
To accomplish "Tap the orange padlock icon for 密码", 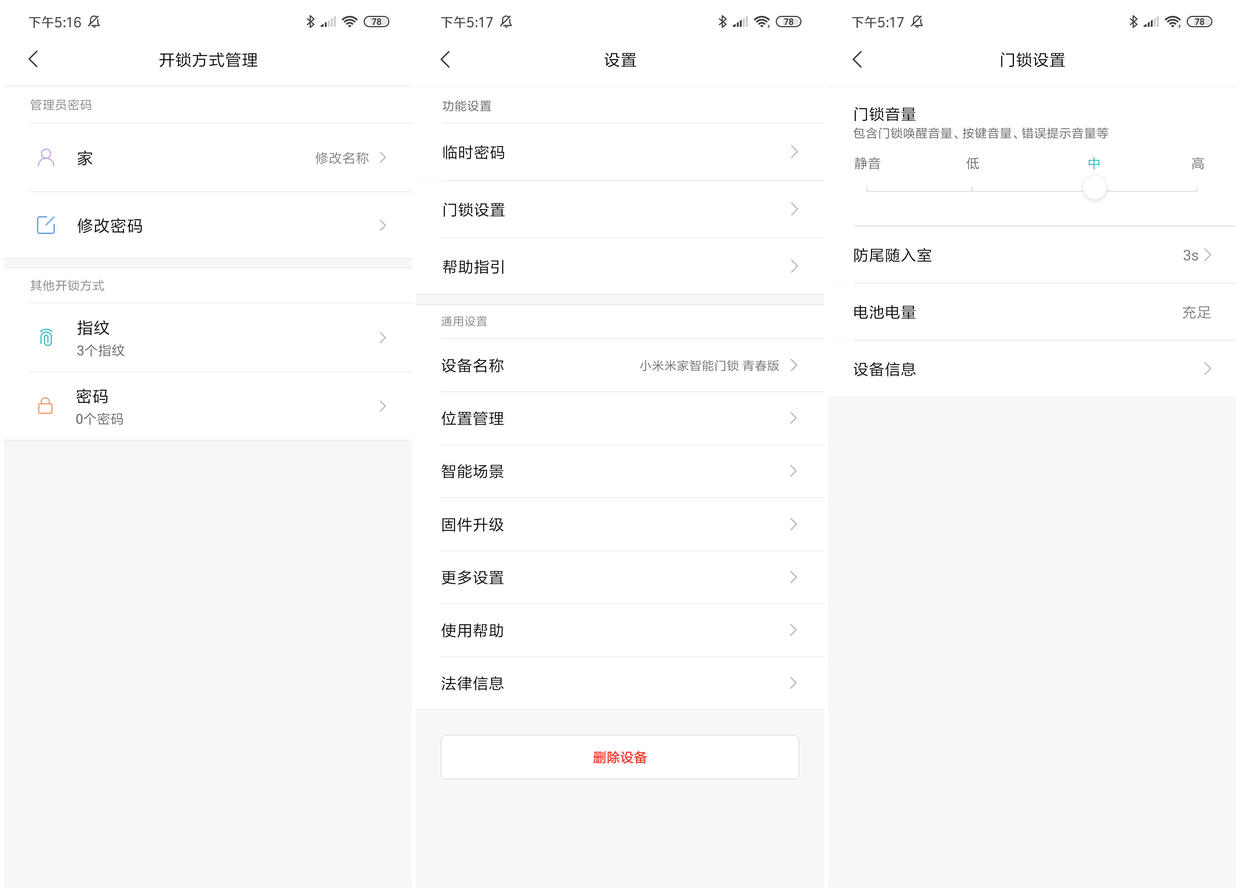I will pyautogui.click(x=45, y=406).
